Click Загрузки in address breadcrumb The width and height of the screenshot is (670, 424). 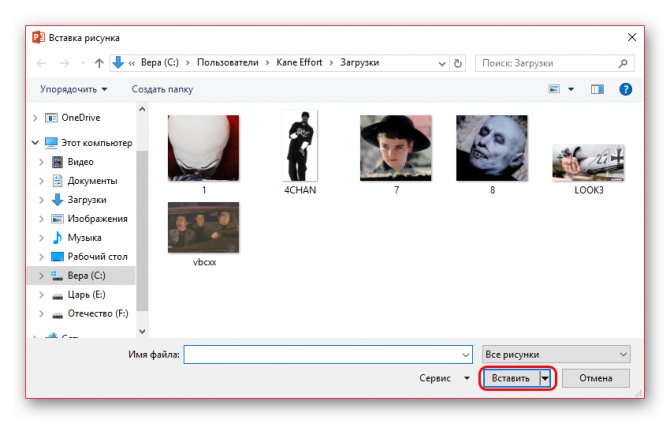pyautogui.click(x=359, y=62)
